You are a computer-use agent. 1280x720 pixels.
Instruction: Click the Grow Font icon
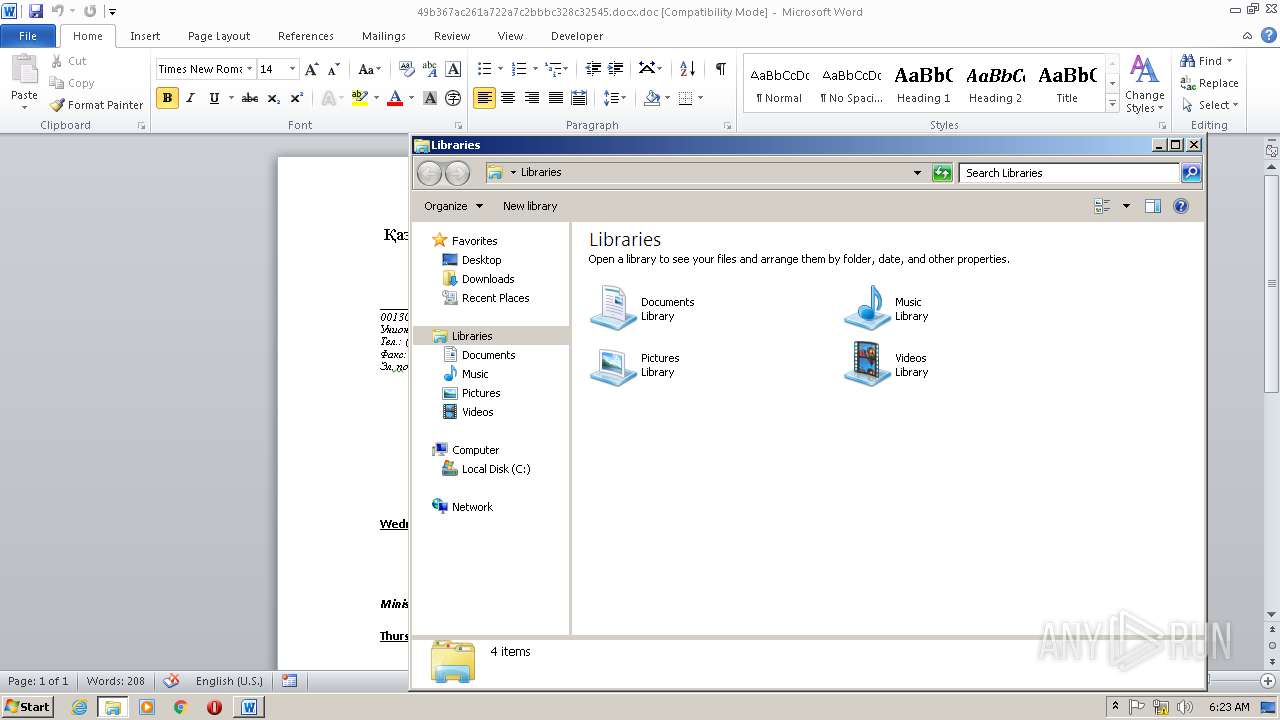pyautogui.click(x=312, y=69)
